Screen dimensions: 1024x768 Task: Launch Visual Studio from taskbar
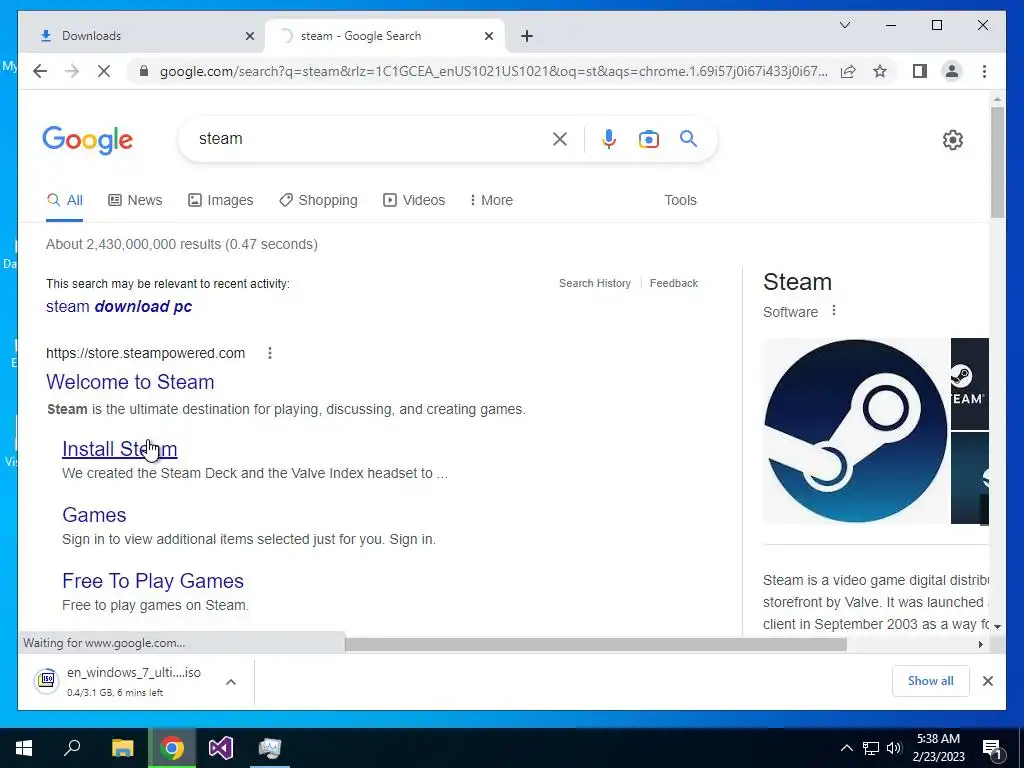pyautogui.click(x=221, y=748)
